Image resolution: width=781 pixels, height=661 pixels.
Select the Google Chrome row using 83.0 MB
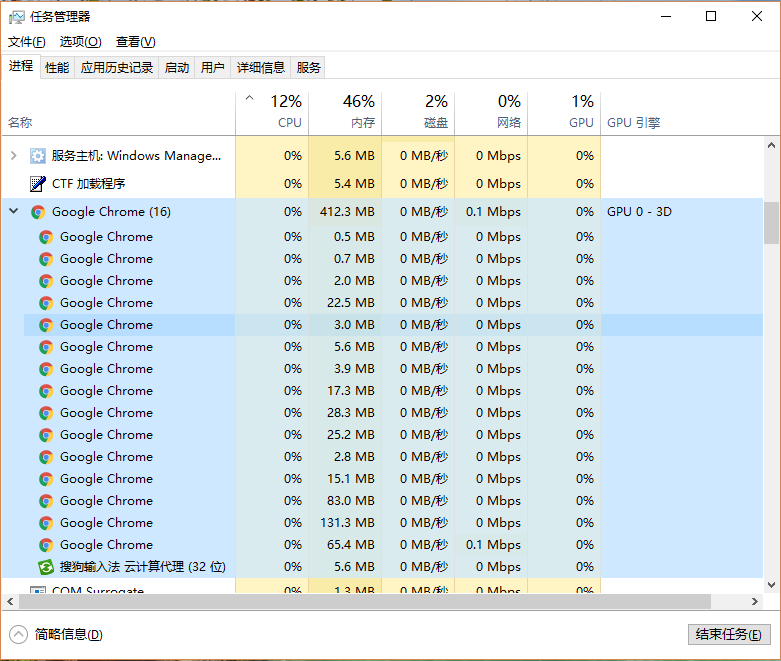[x=393, y=501]
